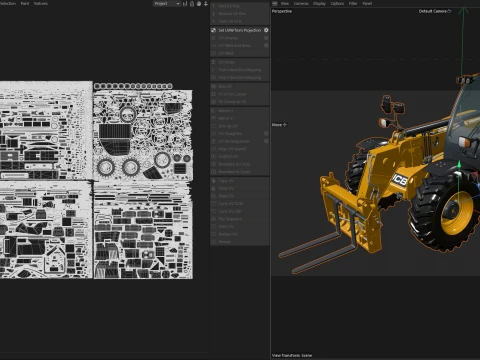Click the Flip Sequence command
This screenshot has height=360, width=480.
tap(230, 219)
